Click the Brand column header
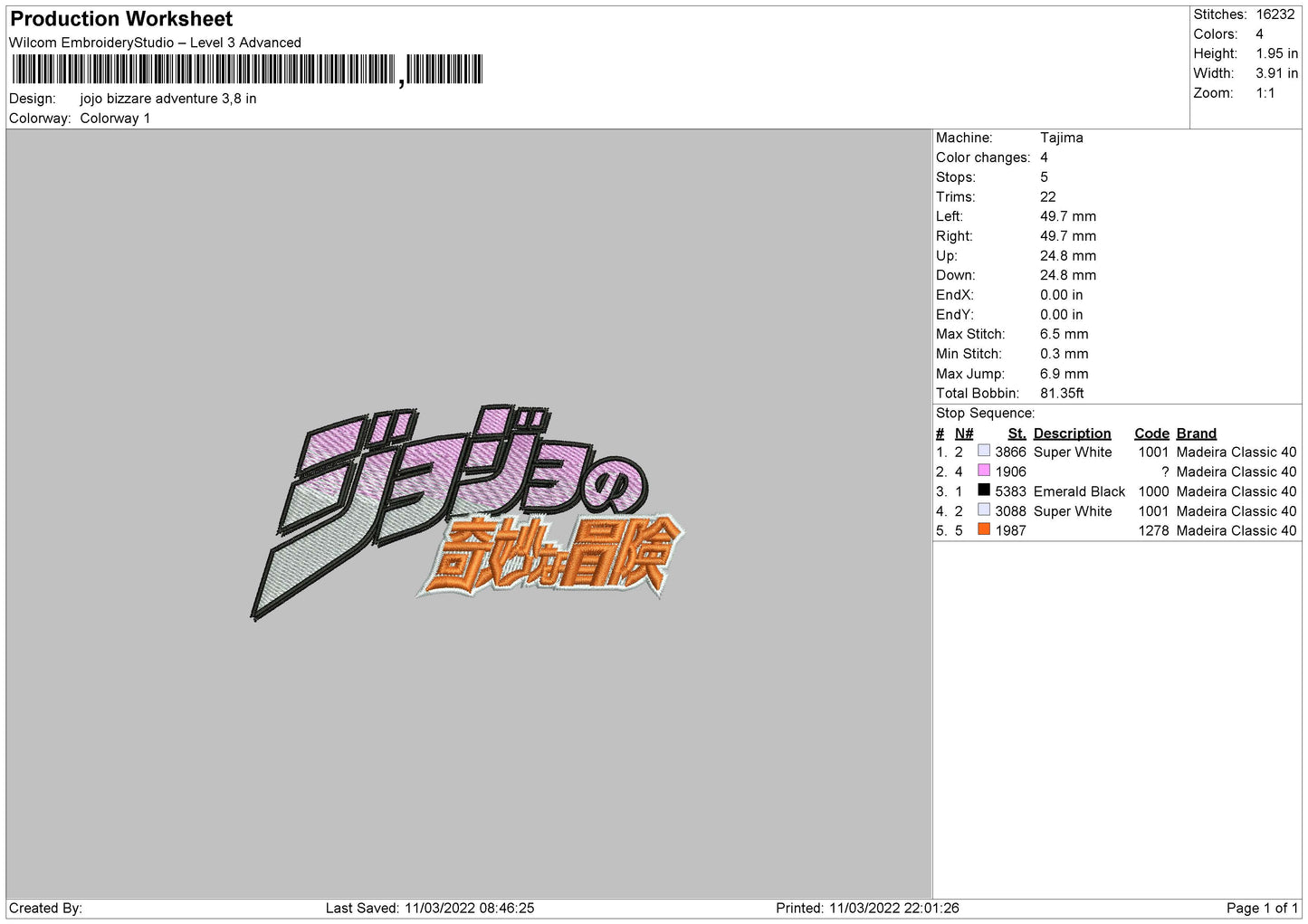Image resolution: width=1308 pixels, height=924 pixels. click(1196, 433)
